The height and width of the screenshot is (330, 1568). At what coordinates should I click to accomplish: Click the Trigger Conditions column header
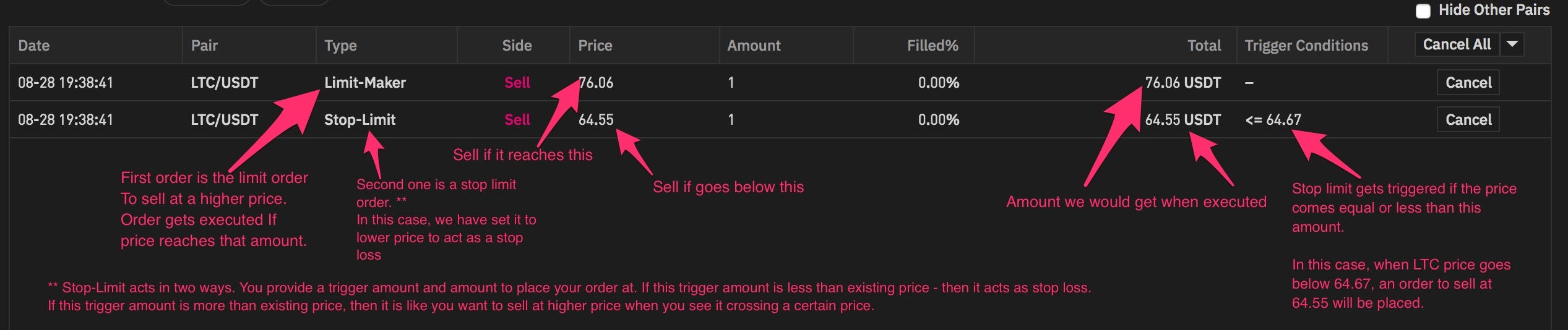pyautogui.click(x=1306, y=45)
